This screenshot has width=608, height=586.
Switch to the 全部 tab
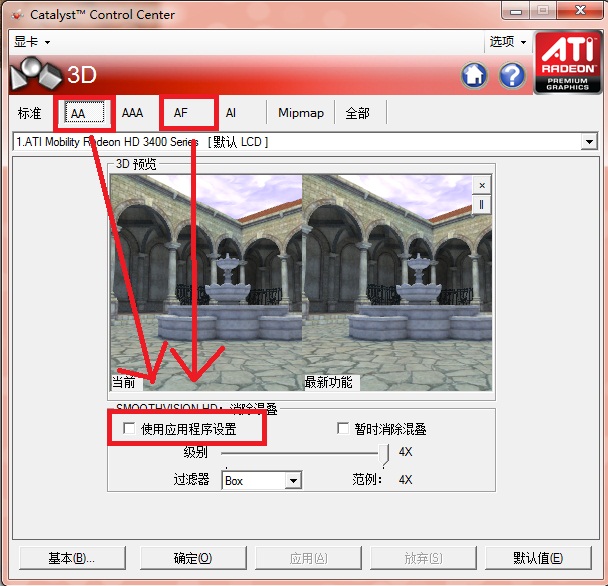(358, 113)
